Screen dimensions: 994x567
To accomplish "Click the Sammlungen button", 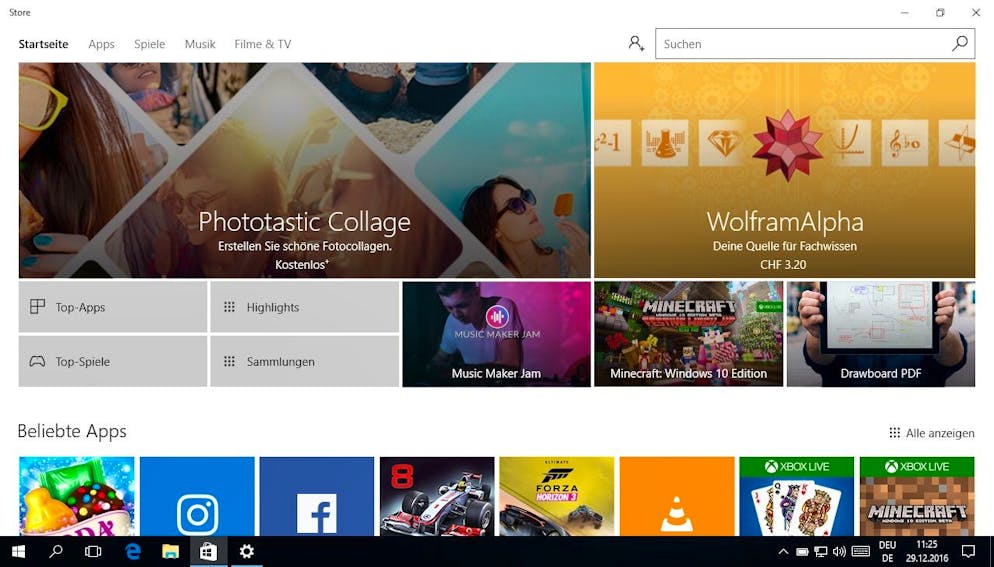I will tap(304, 362).
